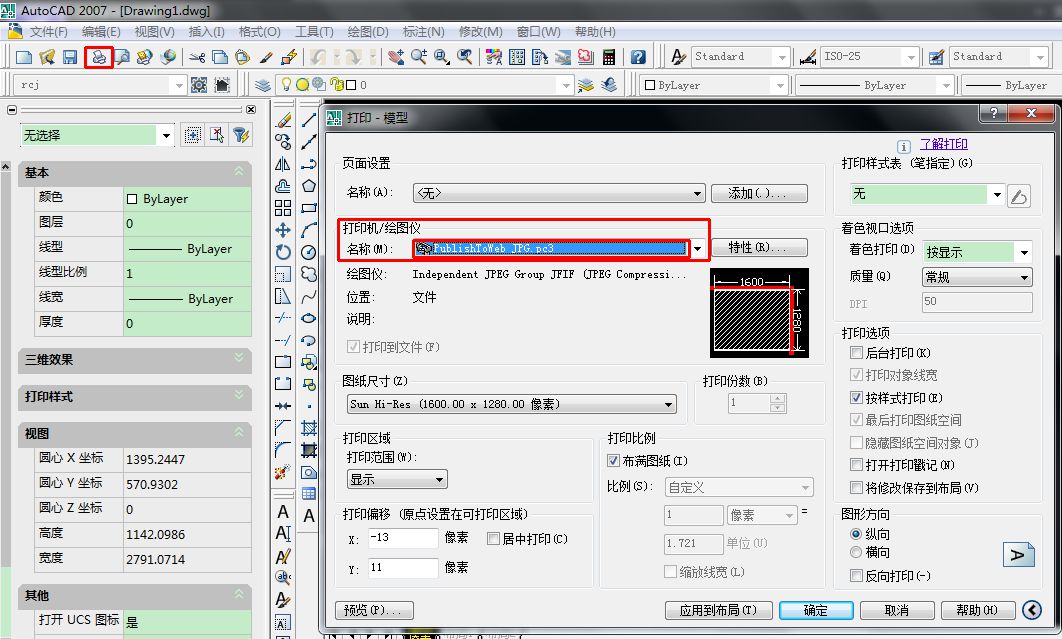Click the 了解打印 link
The image size is (1062, 639).
click(x=944, y=145)
